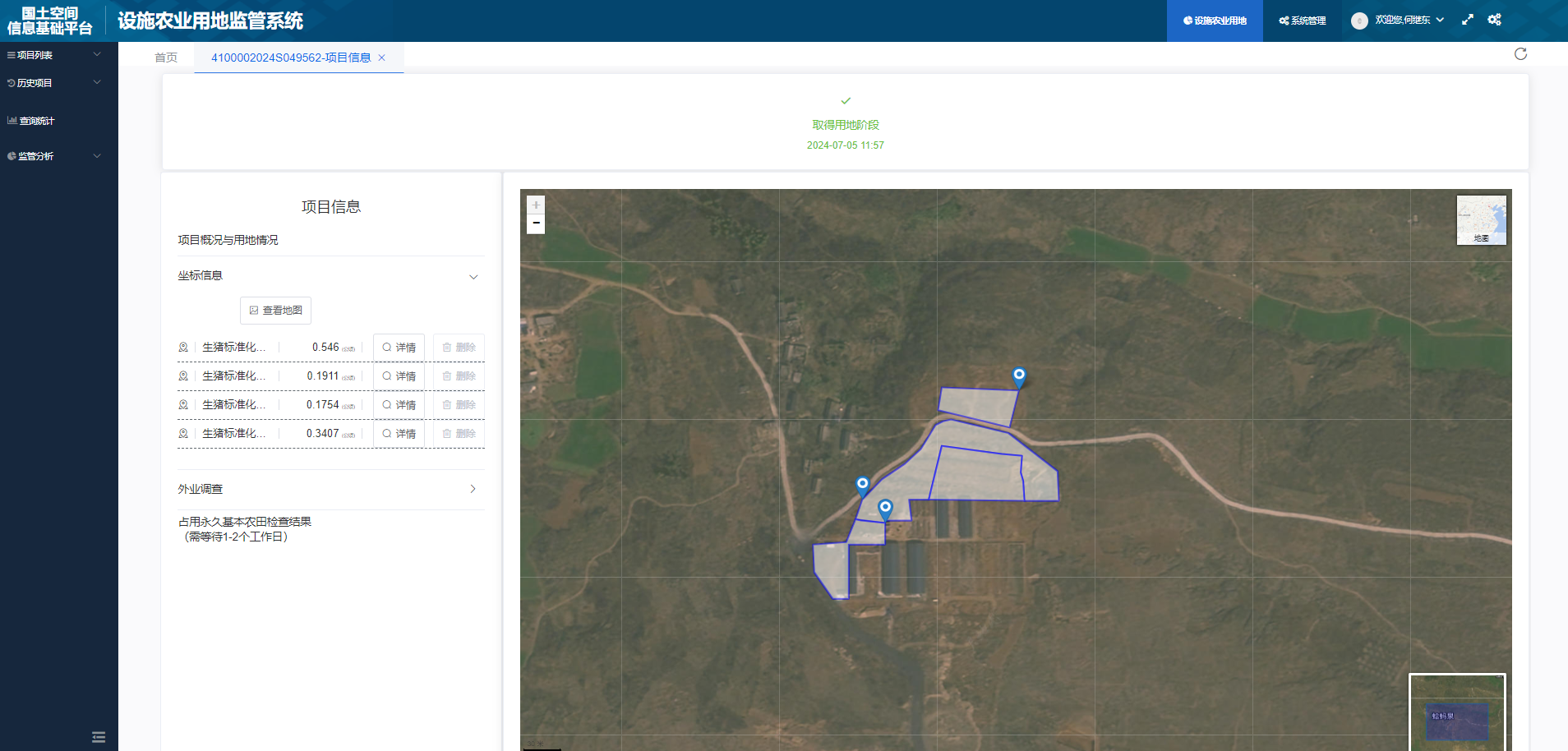Close the 4100002024S049562 project info tab
The height and width of the screenshot is (751, 1568).
click(381, 58)
